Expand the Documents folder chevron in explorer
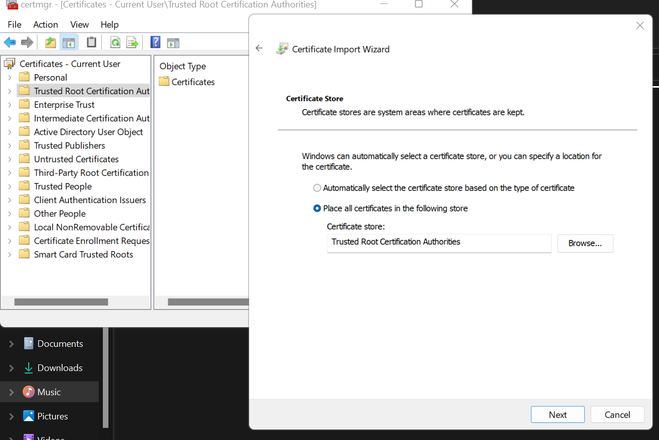 pyautogui.click(x=11, y=344)
